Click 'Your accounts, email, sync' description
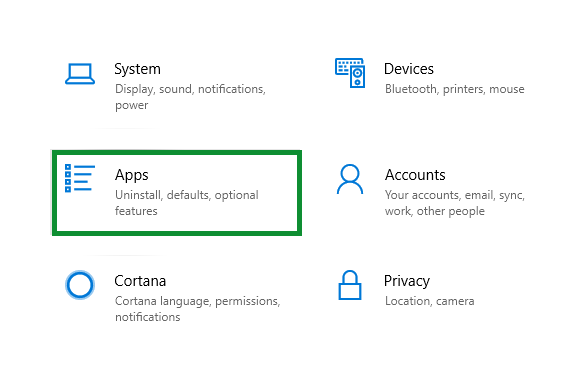Image resolution: width=561 pixels, height=368 pixels. [455, 195]
